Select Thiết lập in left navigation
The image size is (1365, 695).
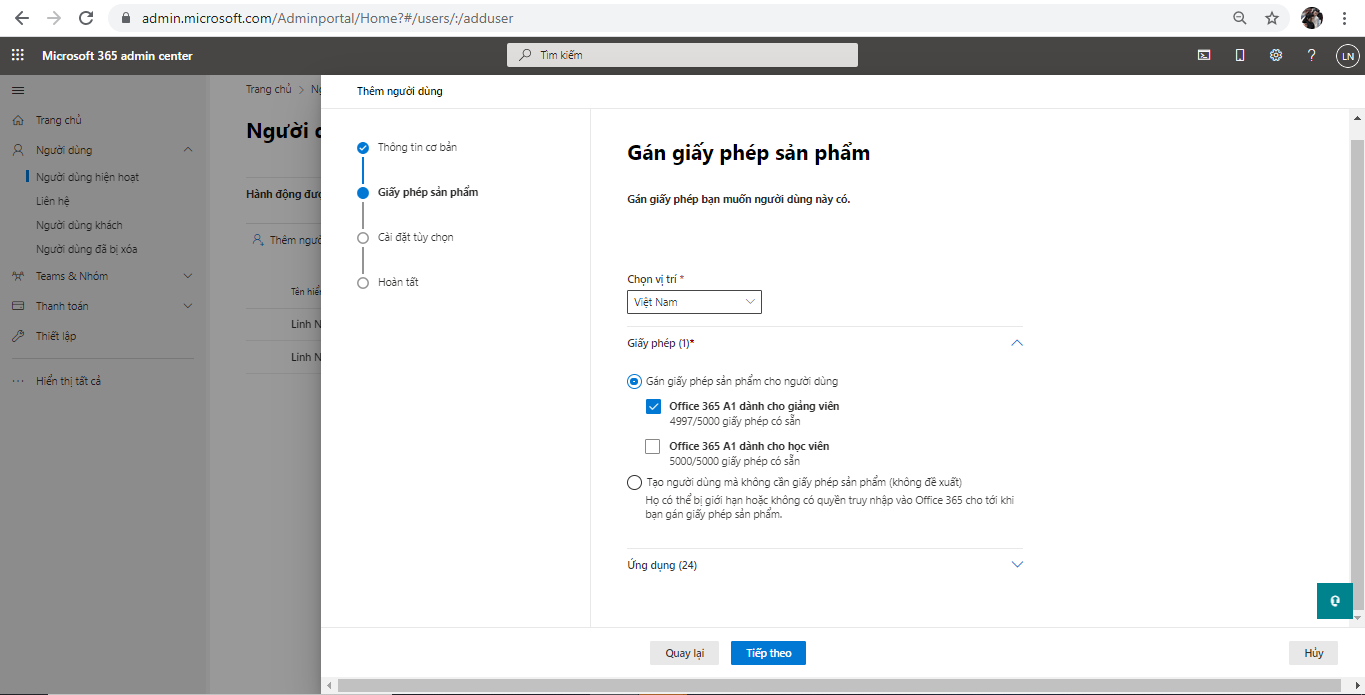point(56,336)
